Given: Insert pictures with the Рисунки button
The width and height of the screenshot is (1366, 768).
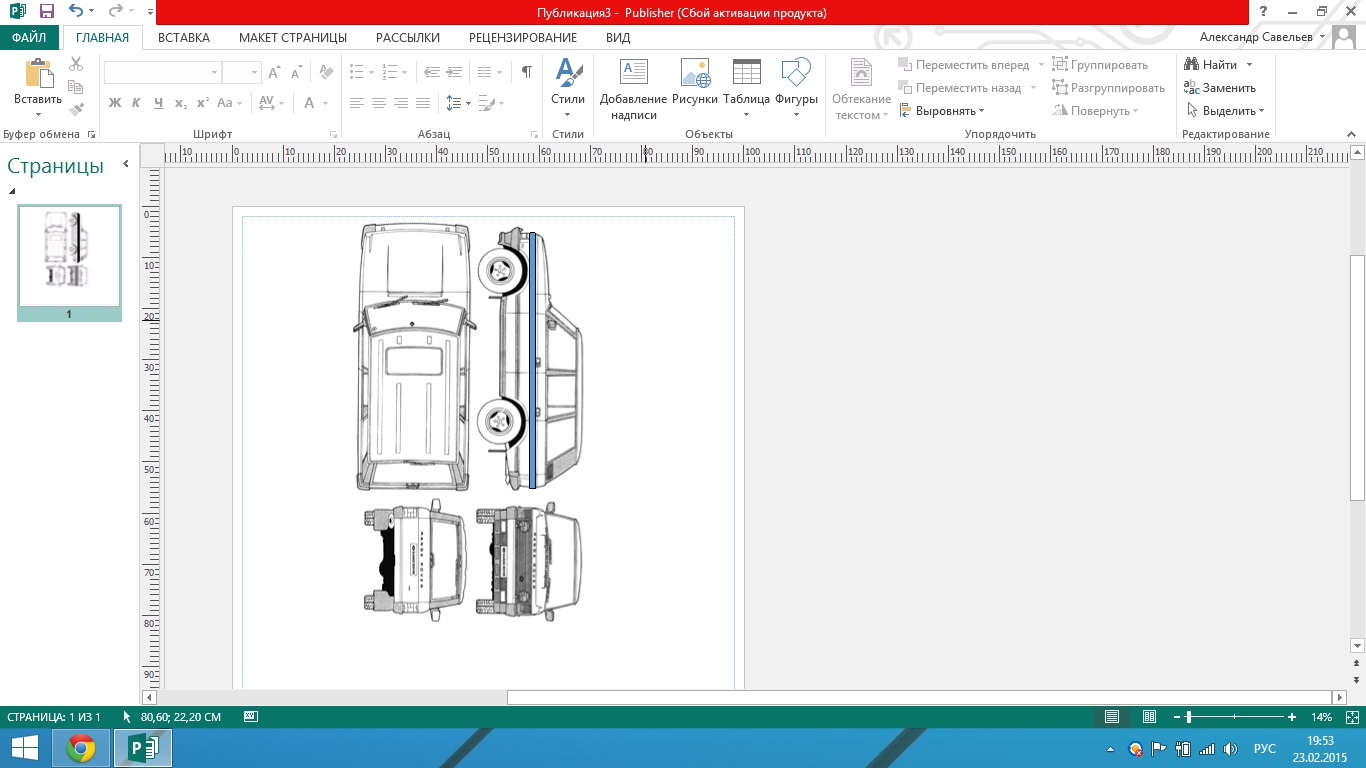Looking at the screenshot, I should click(x=695, y=82).
